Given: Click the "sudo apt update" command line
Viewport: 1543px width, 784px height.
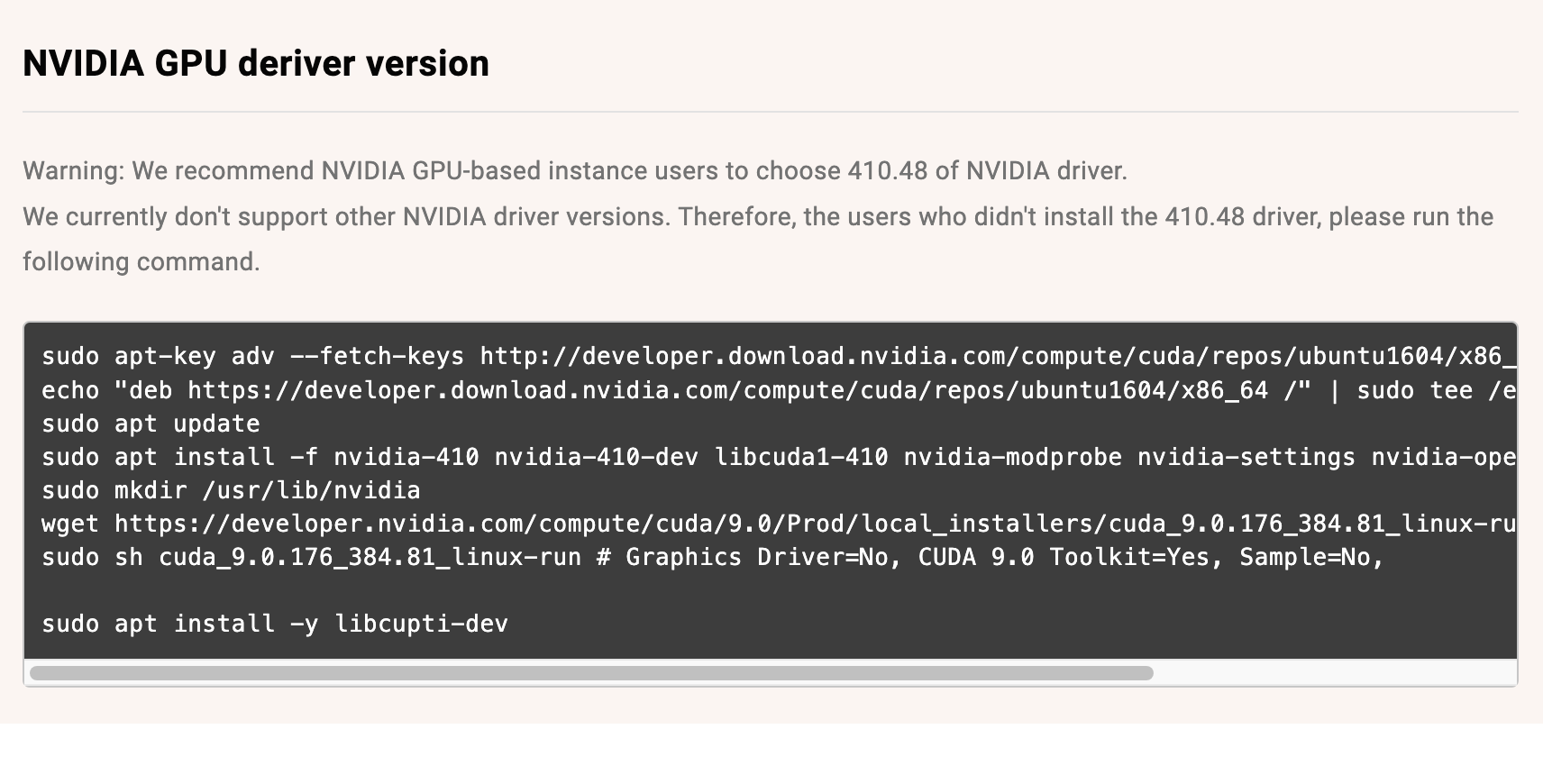Looking at the screenshot, I should [151, 424].
